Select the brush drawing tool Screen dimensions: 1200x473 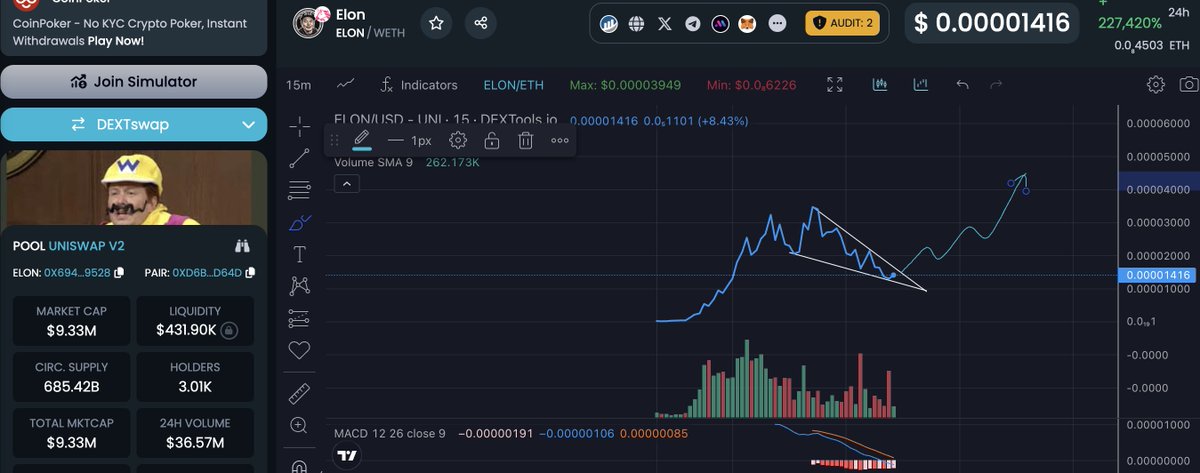click(299, 222)
